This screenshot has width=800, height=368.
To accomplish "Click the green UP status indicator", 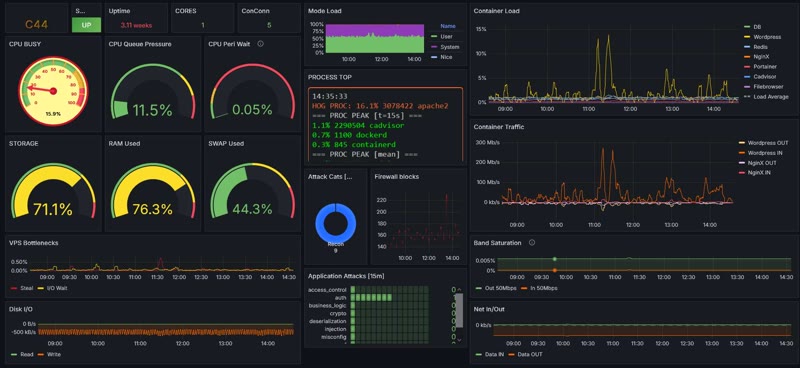I will tap(86, 25).
